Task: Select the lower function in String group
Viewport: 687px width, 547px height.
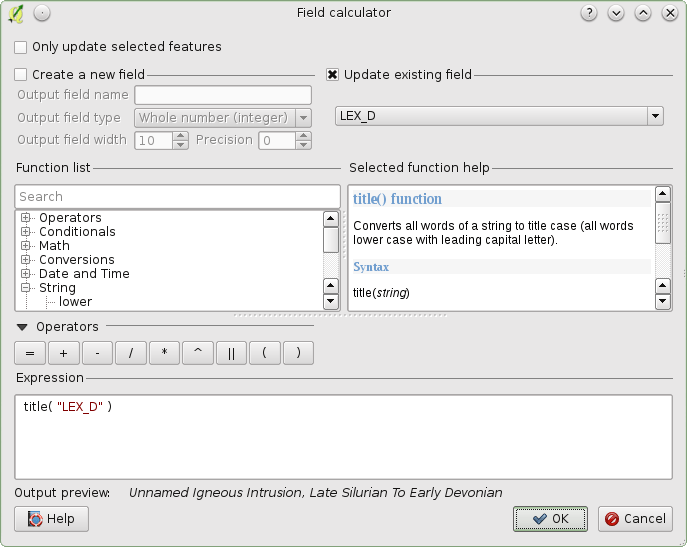Action: tap(75, 302)
